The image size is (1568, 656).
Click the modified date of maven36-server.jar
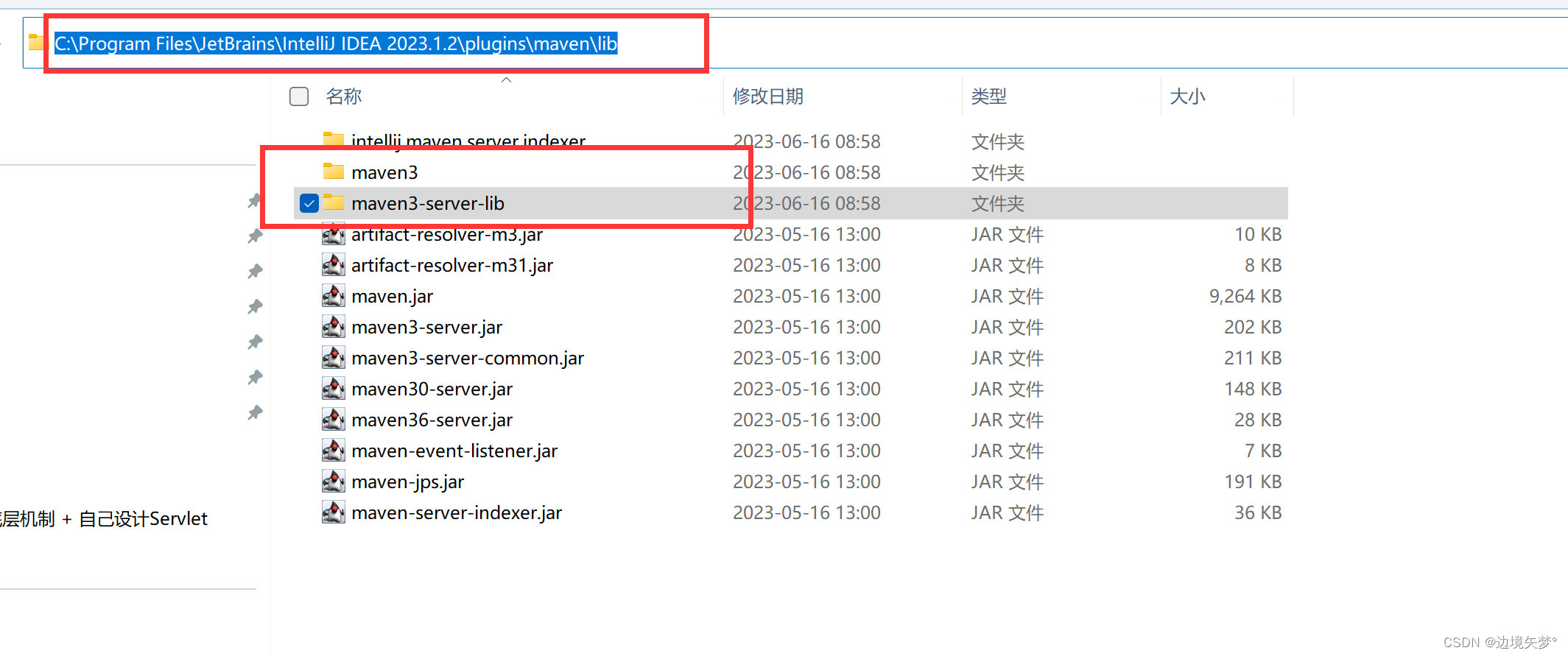coord(806,420)
